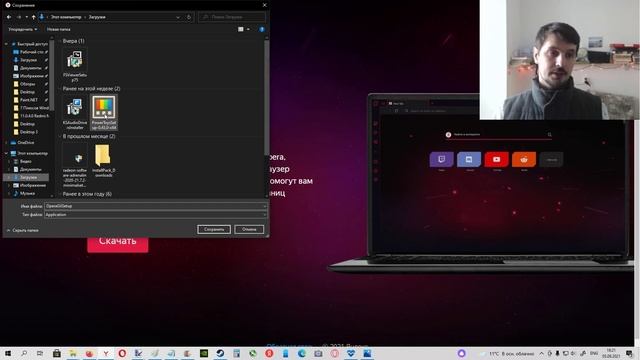Go up one folder with the up arrow
The image size is (640, 360).
(34, 17)
